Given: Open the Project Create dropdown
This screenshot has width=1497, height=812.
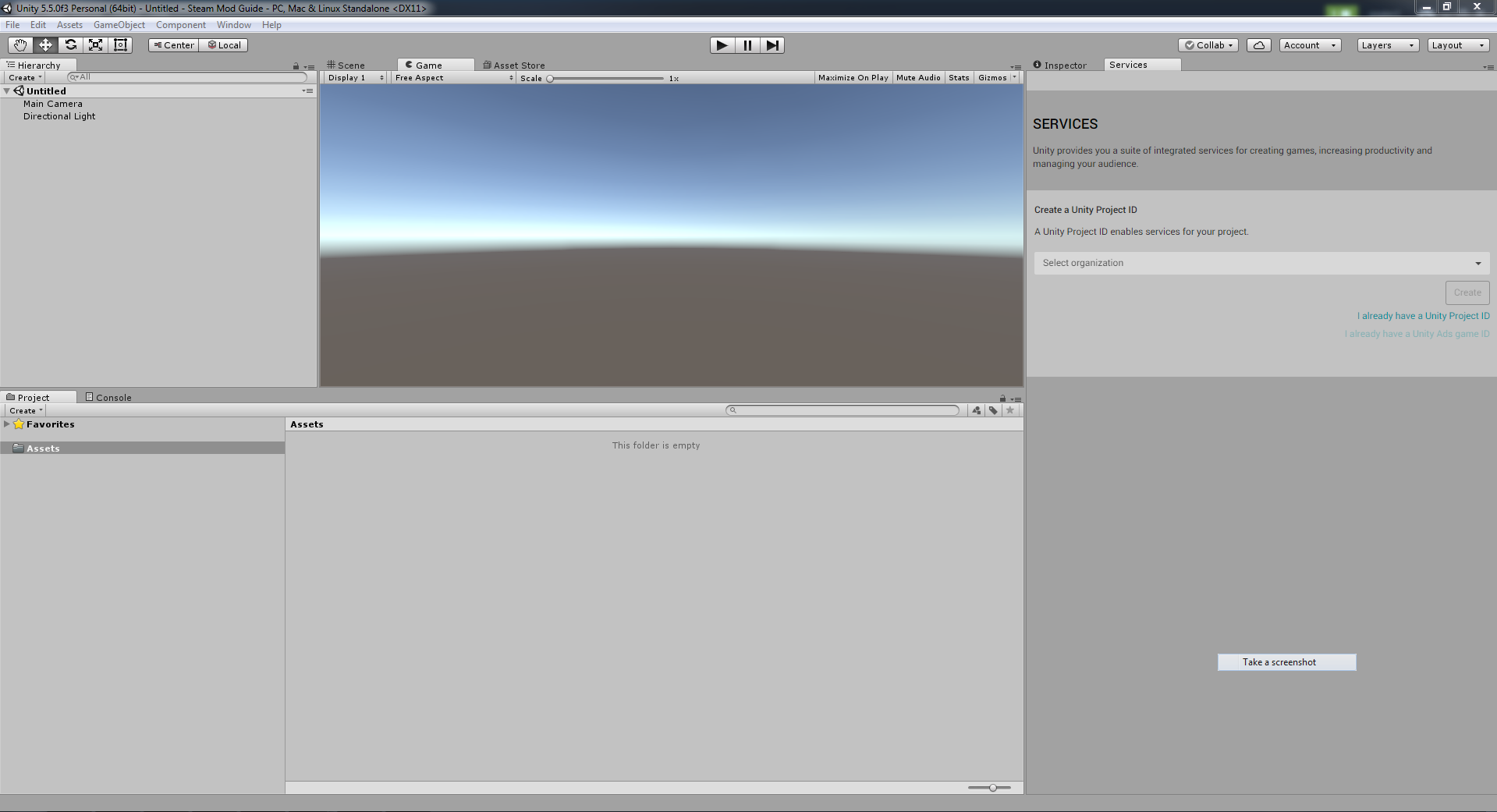Looking at the screenshot, I should 26,410.
